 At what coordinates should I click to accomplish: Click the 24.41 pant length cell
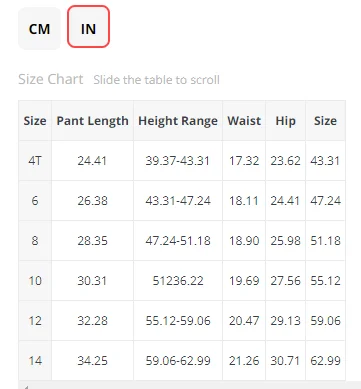tap(92, 161)
